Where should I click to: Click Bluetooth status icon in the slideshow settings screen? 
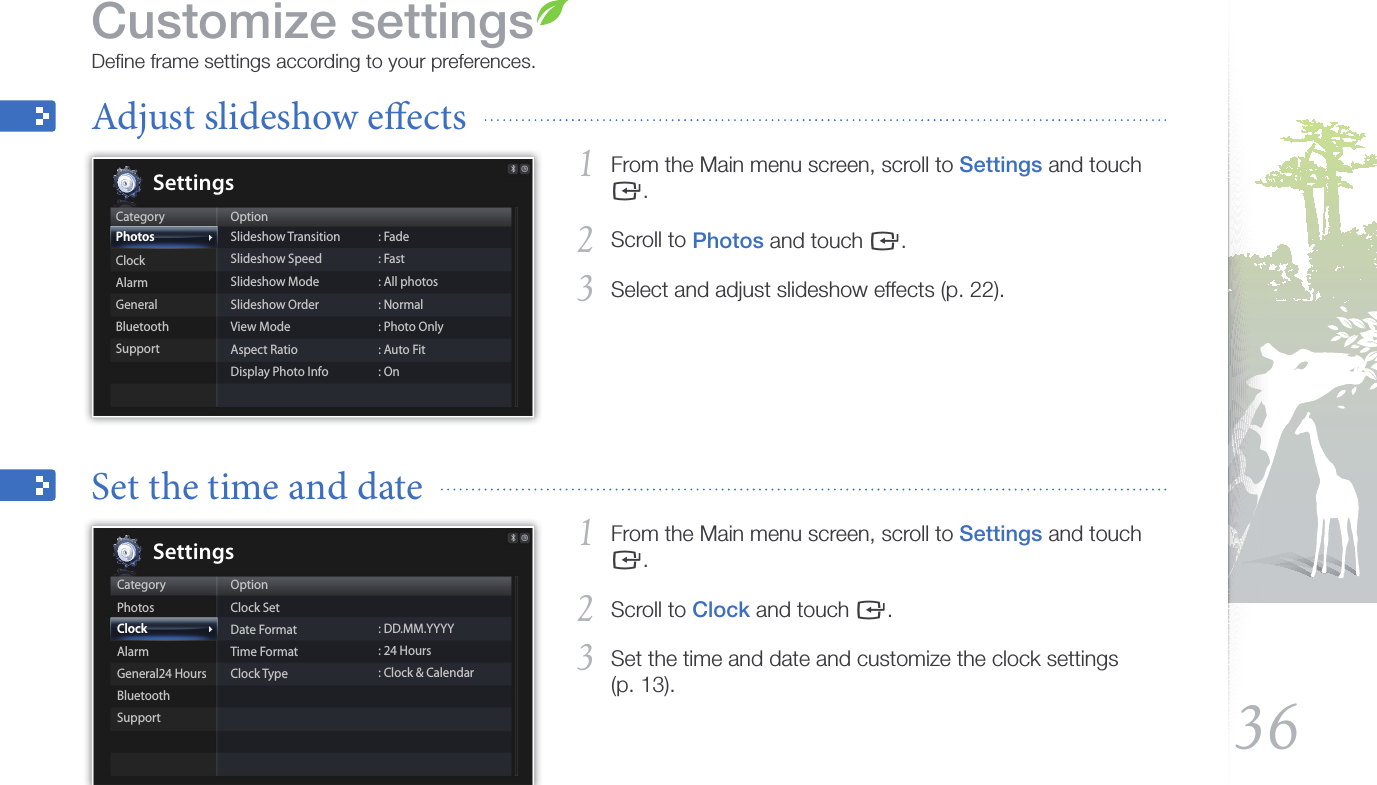513,169
